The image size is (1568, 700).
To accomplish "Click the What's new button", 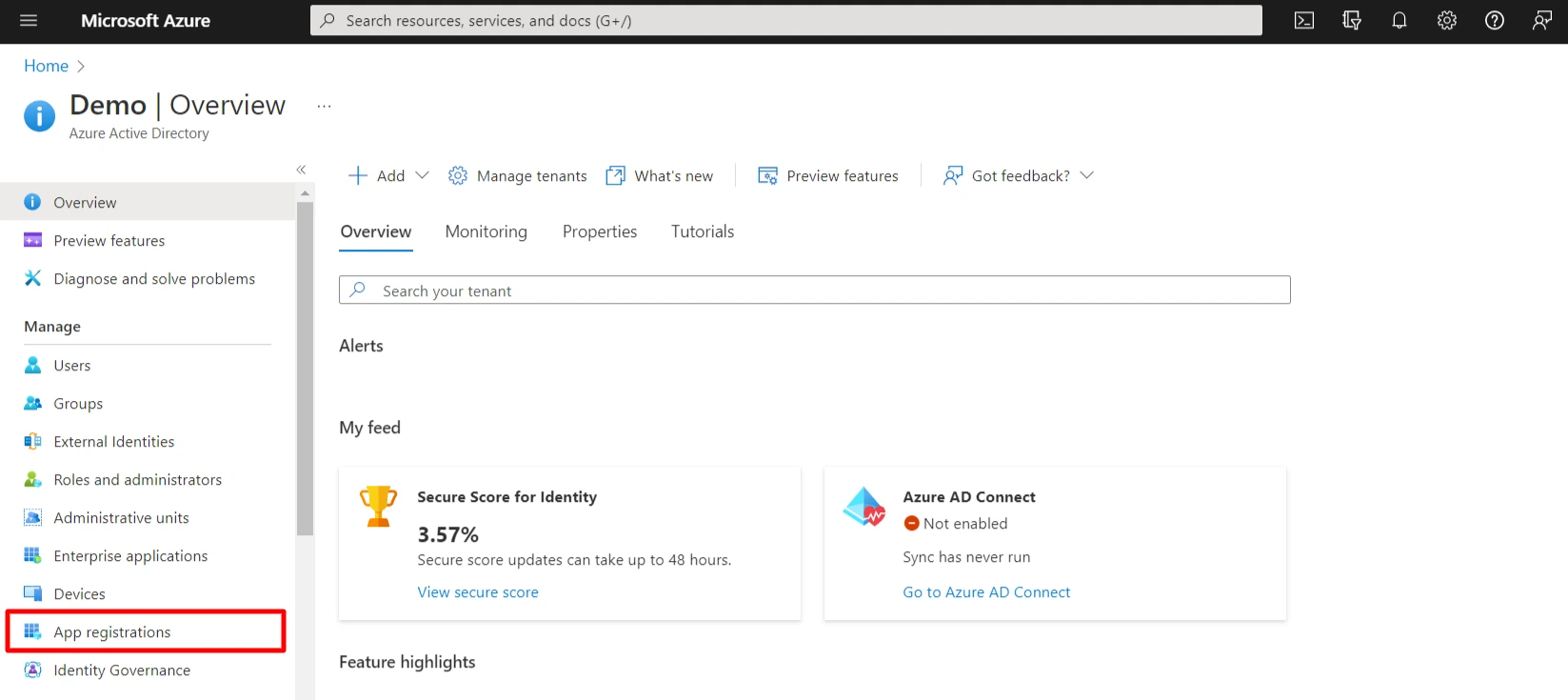I will (660, 175).
